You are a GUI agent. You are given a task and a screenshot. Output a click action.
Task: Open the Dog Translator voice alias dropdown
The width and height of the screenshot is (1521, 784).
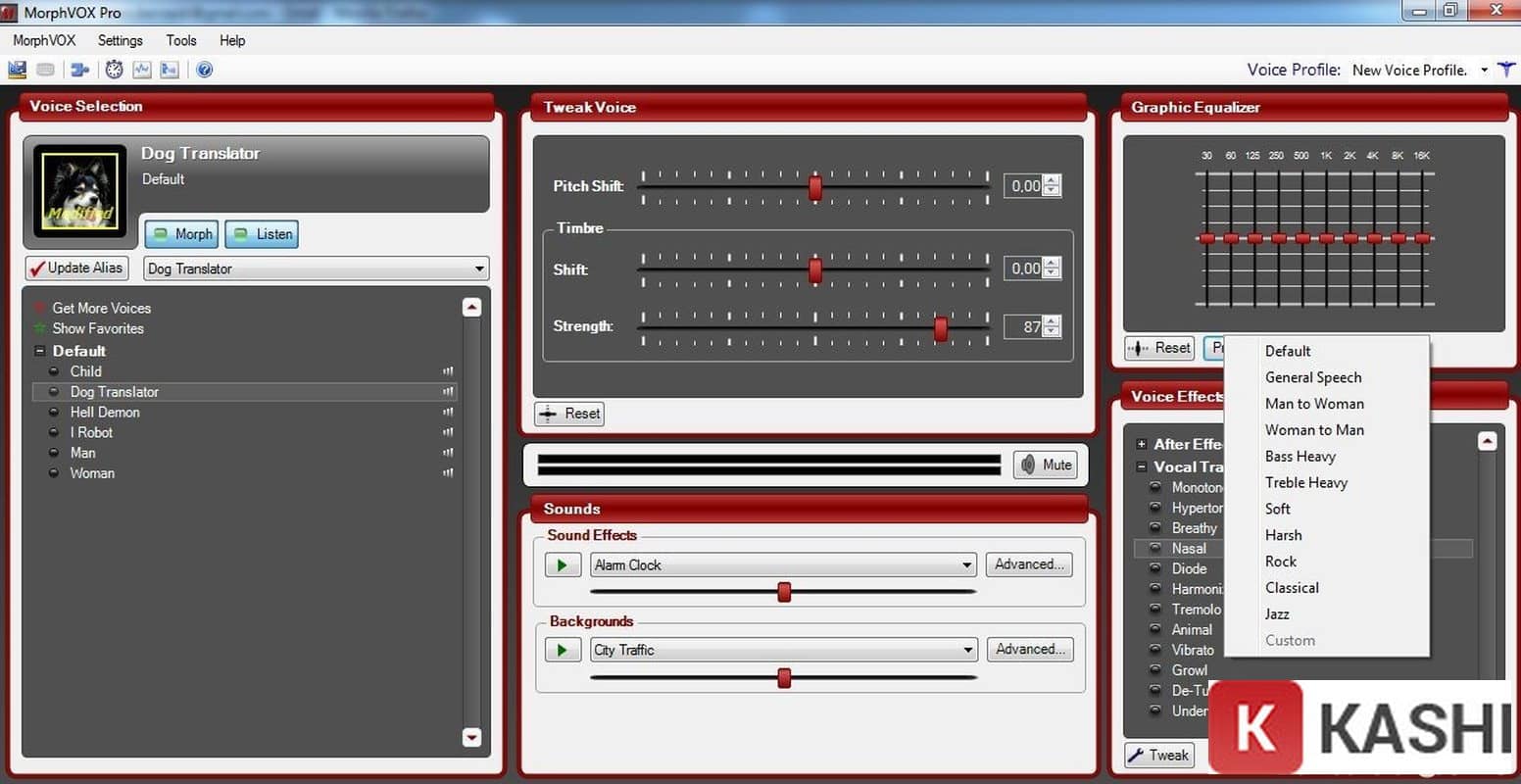[x=478, y=269]
